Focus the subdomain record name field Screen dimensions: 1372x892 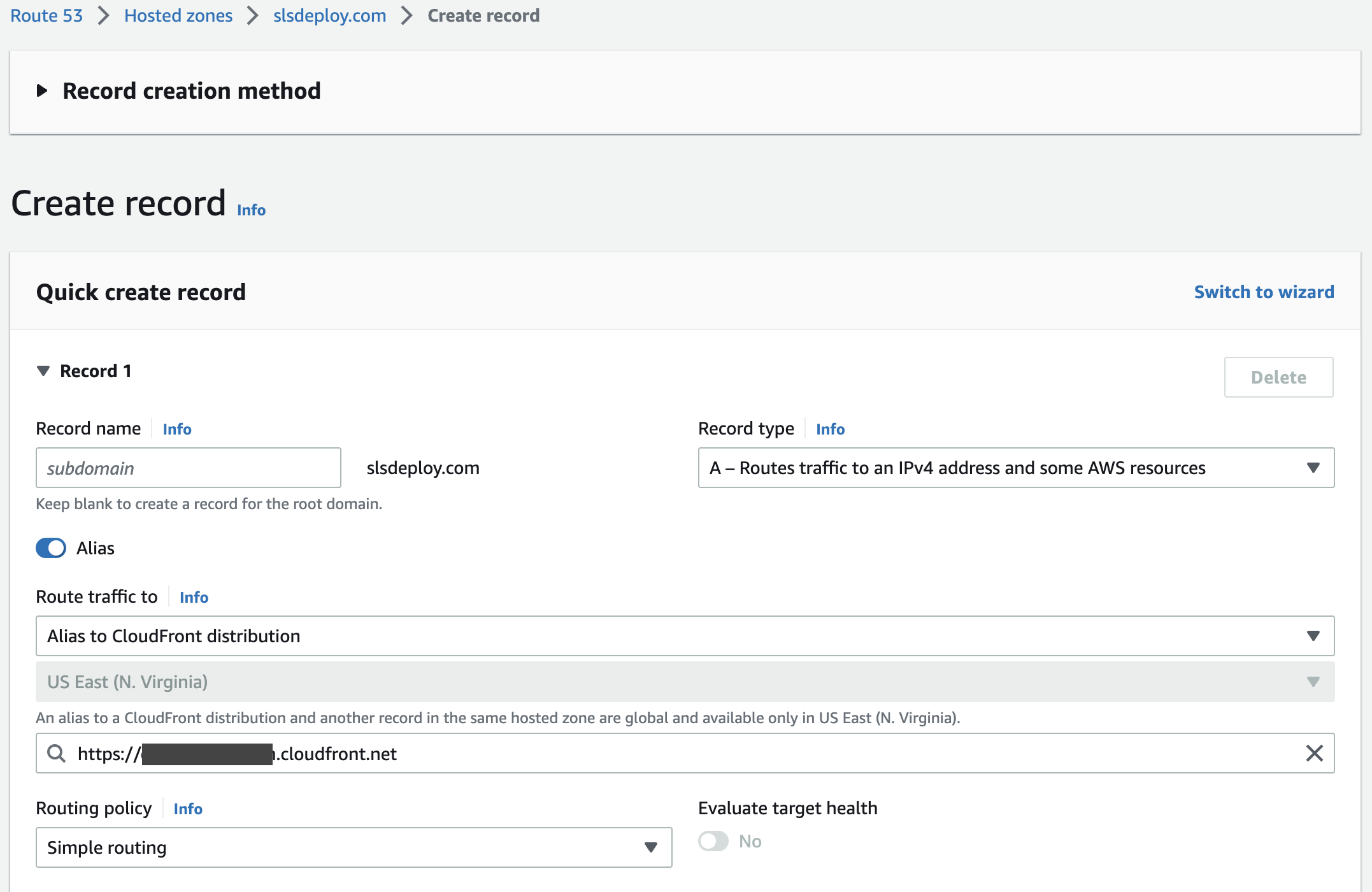pyautogui.click(x=189, y=468)
